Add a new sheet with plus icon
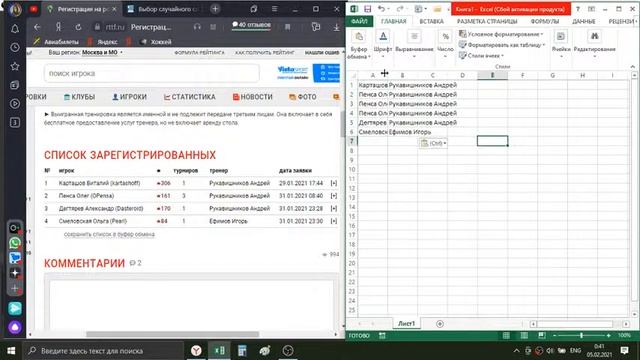Screen dimensions: 640x360 (440, 324)
